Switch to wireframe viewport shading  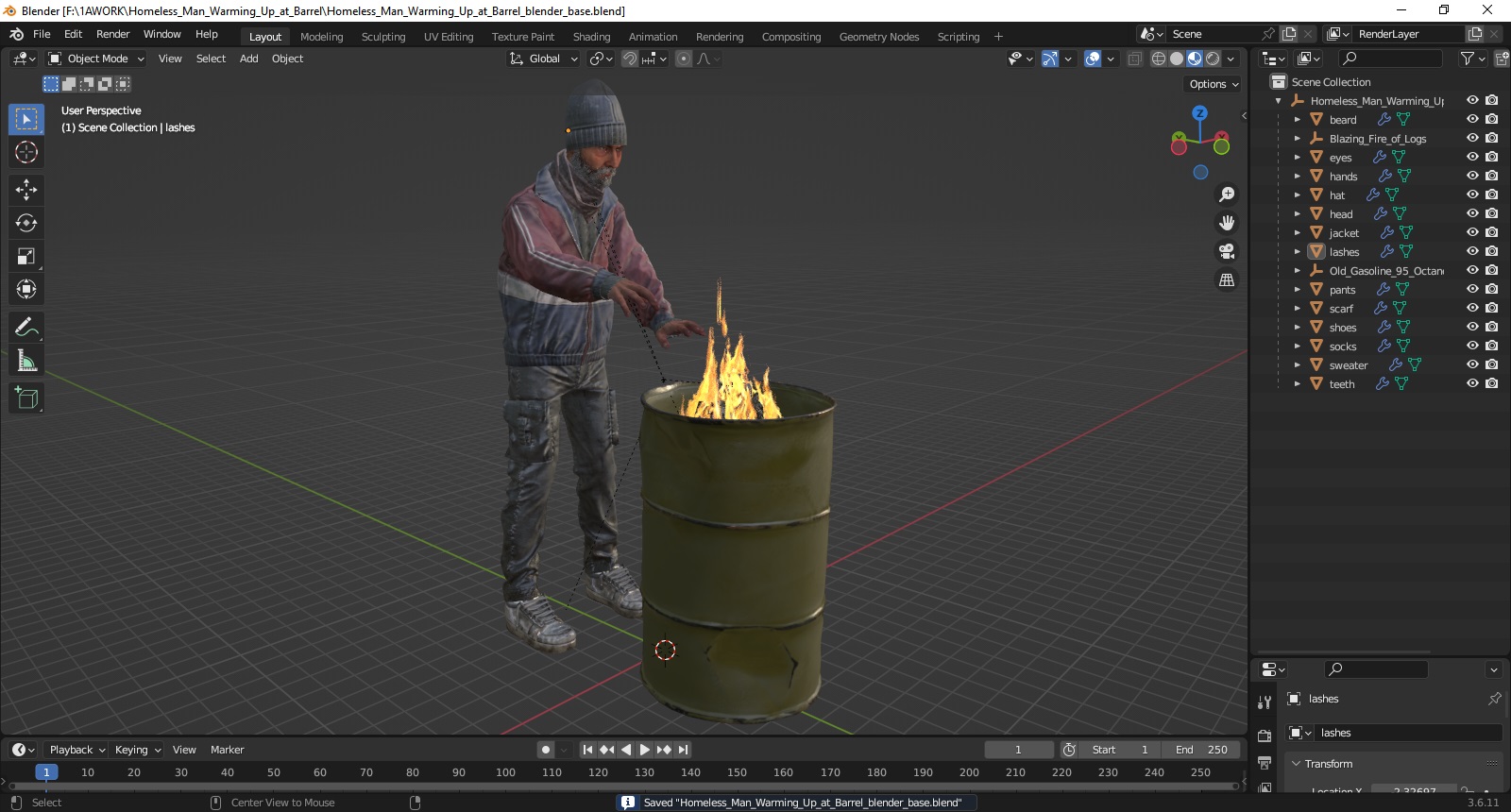1159,59
